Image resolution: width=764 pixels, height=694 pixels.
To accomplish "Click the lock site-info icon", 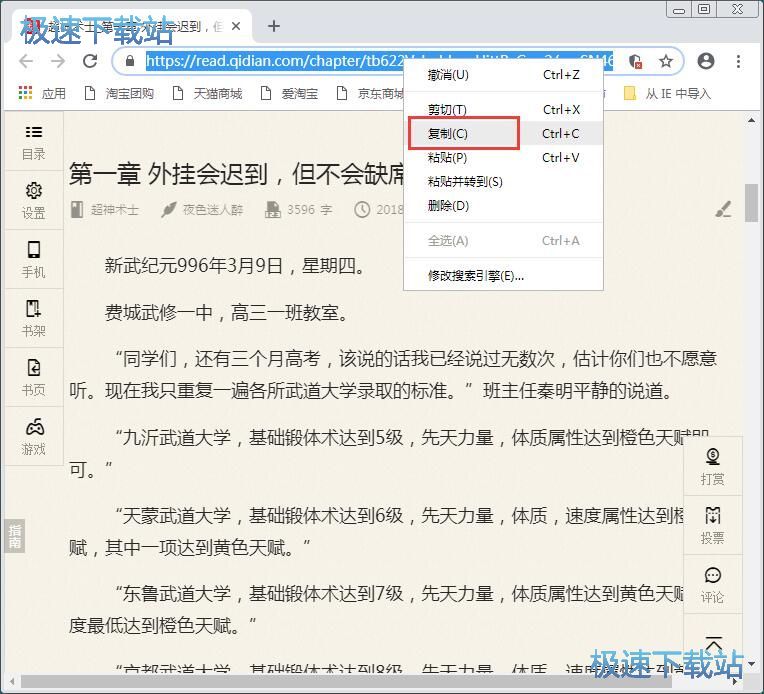I will click(x=129, y=61).
